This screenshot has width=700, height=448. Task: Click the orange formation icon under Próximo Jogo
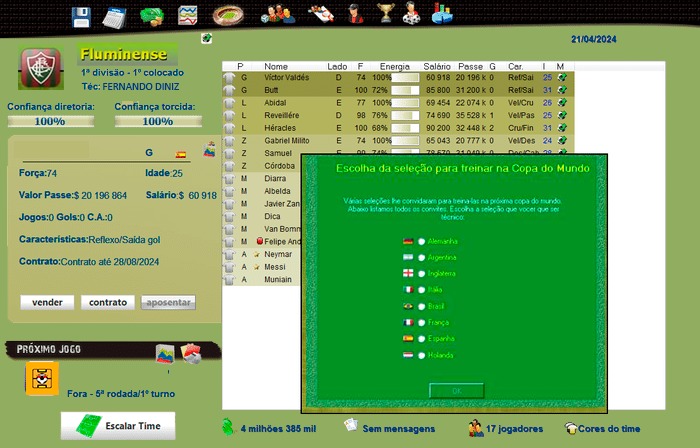point(42,378)
